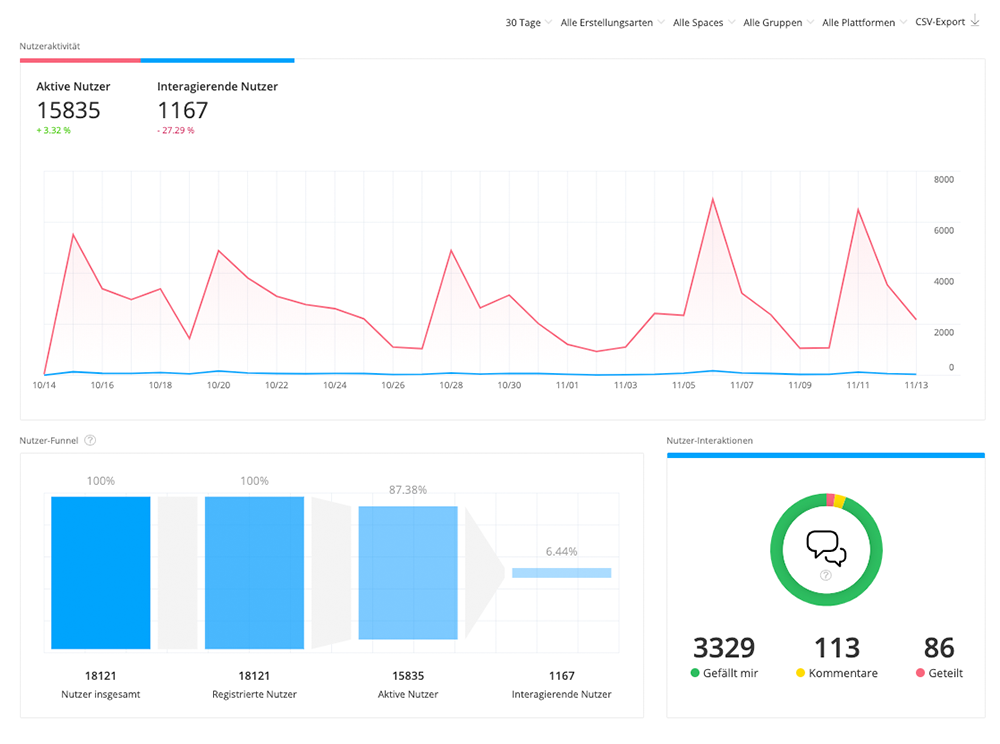Click the 10/14 date axis label
Viewport: 1000px width, 744px height.
(44, 385)
